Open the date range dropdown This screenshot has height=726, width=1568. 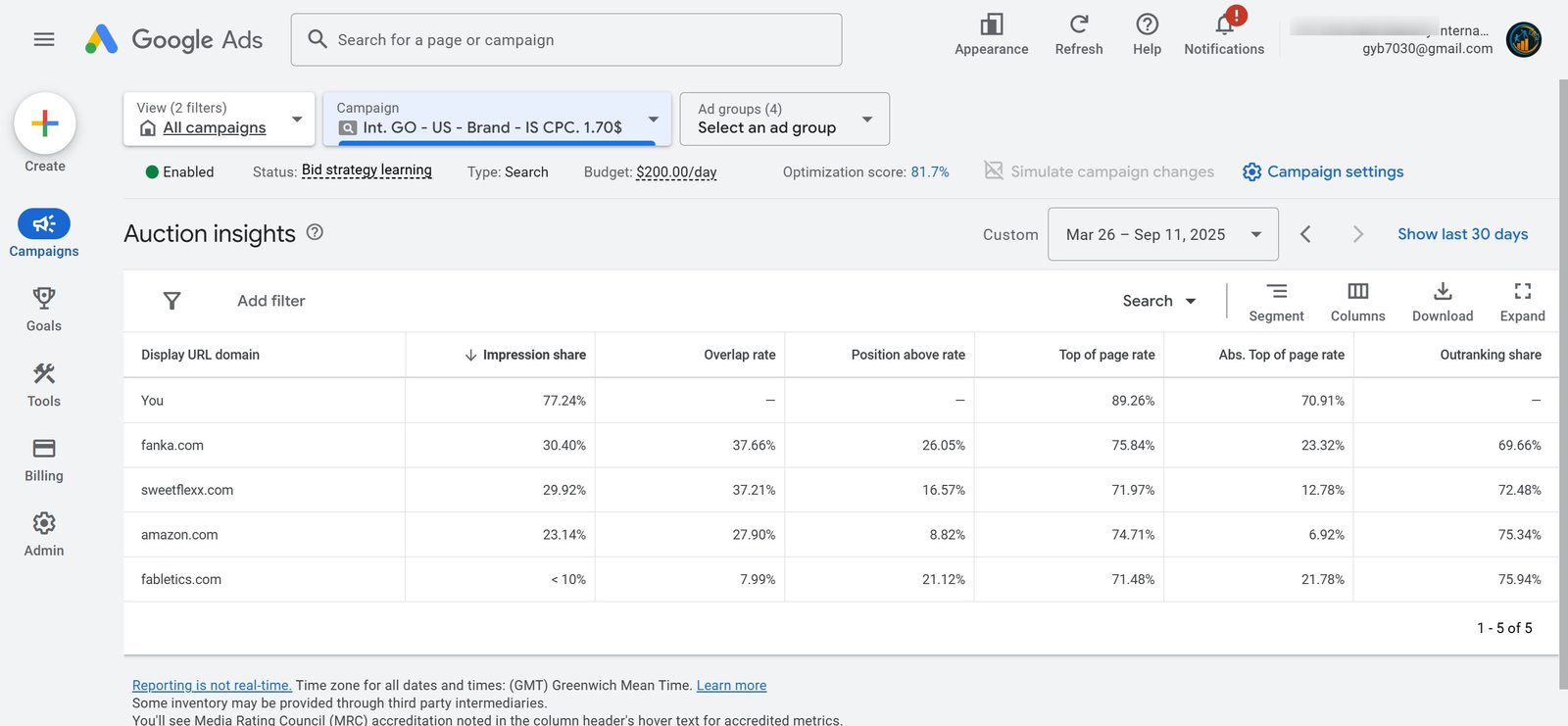coord(1163,234)
